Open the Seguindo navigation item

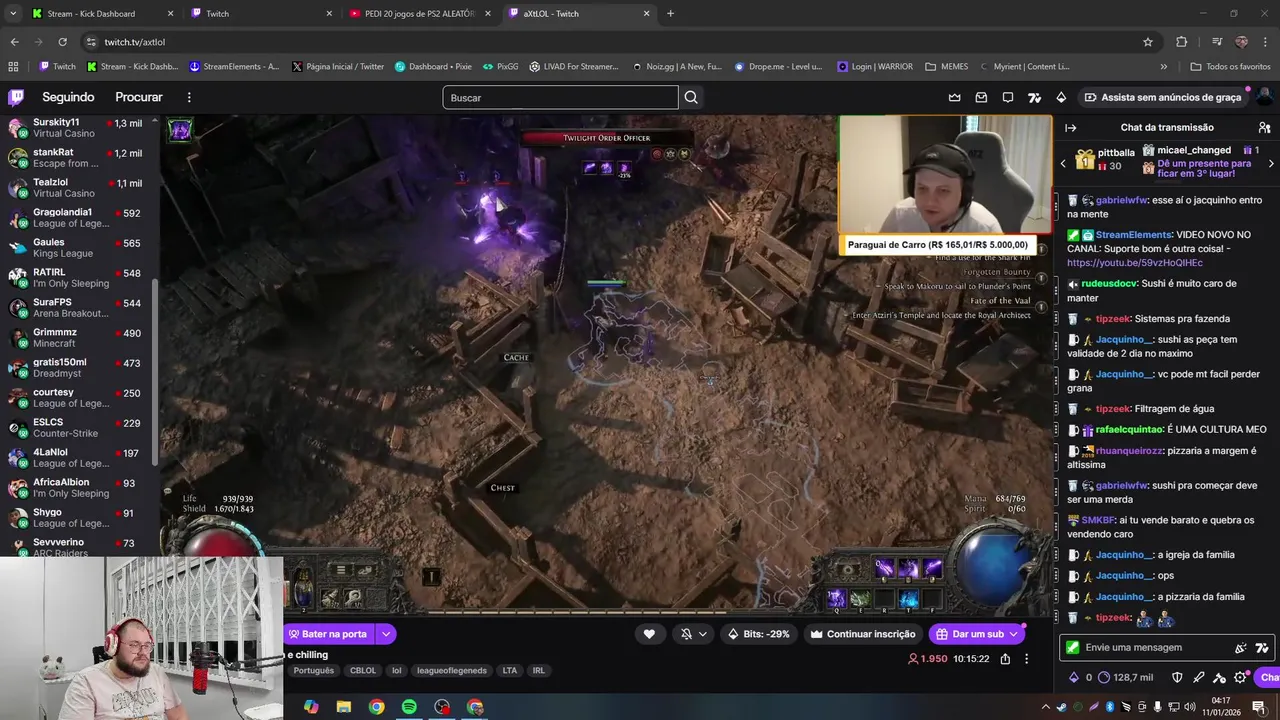pos(68,97)
